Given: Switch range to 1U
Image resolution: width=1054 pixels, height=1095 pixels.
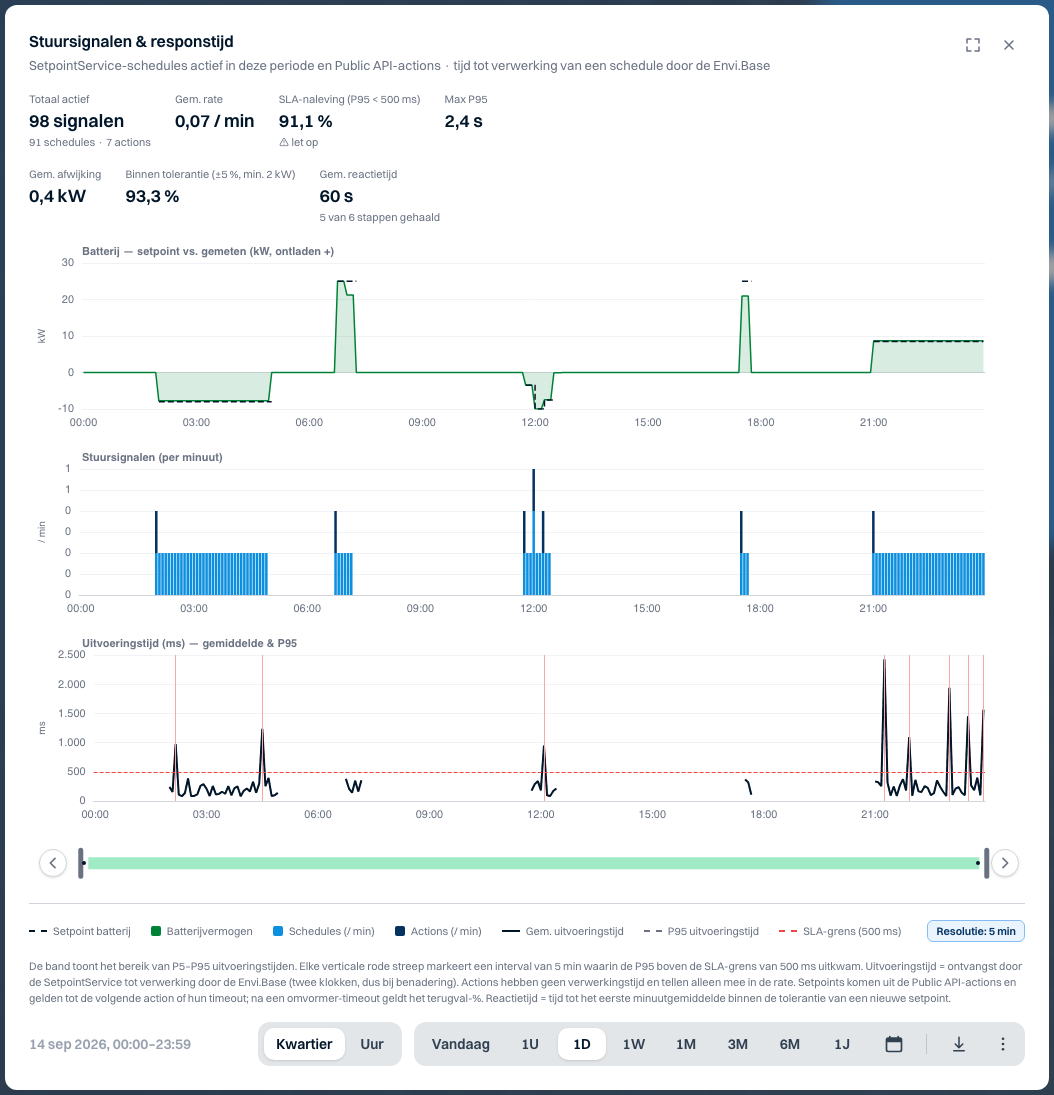Looking at the screenshot, I should click(x=529, y=1044).
